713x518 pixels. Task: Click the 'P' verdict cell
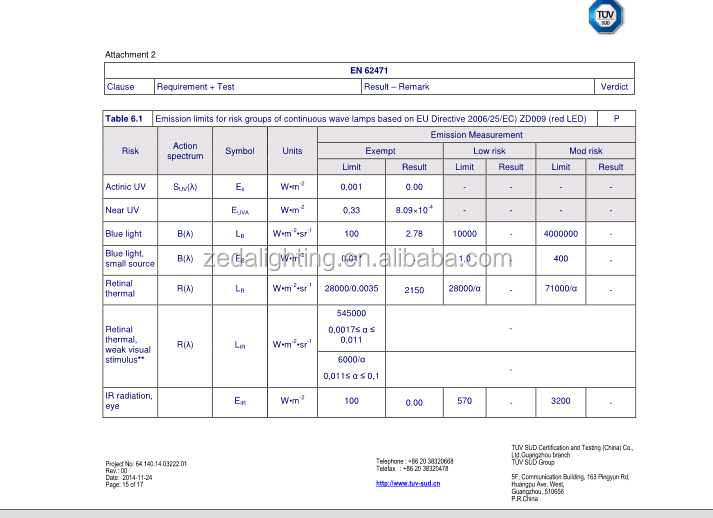pos(616,119)
